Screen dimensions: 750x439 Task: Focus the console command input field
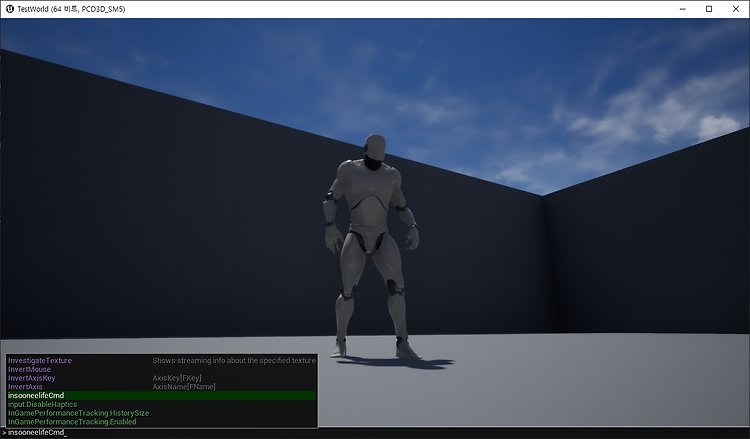click(x=375, y=433)
